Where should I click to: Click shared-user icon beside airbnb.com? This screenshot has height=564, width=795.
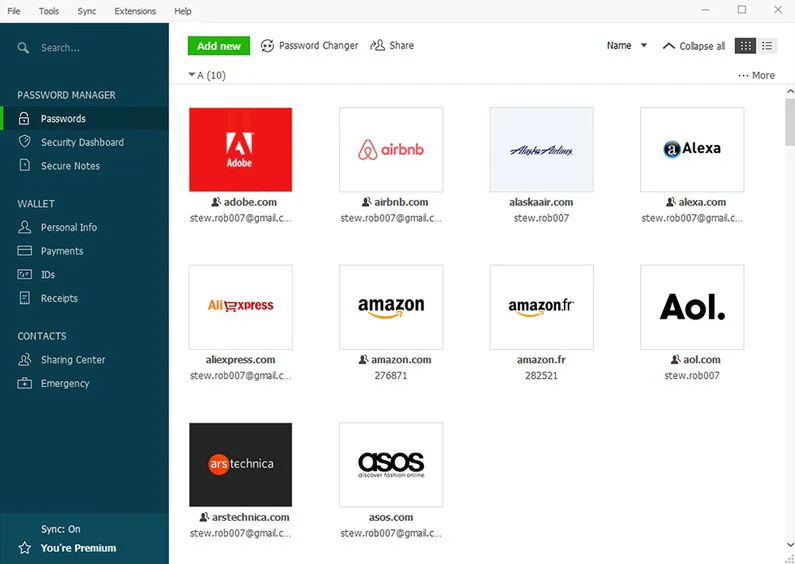(367, 202)
